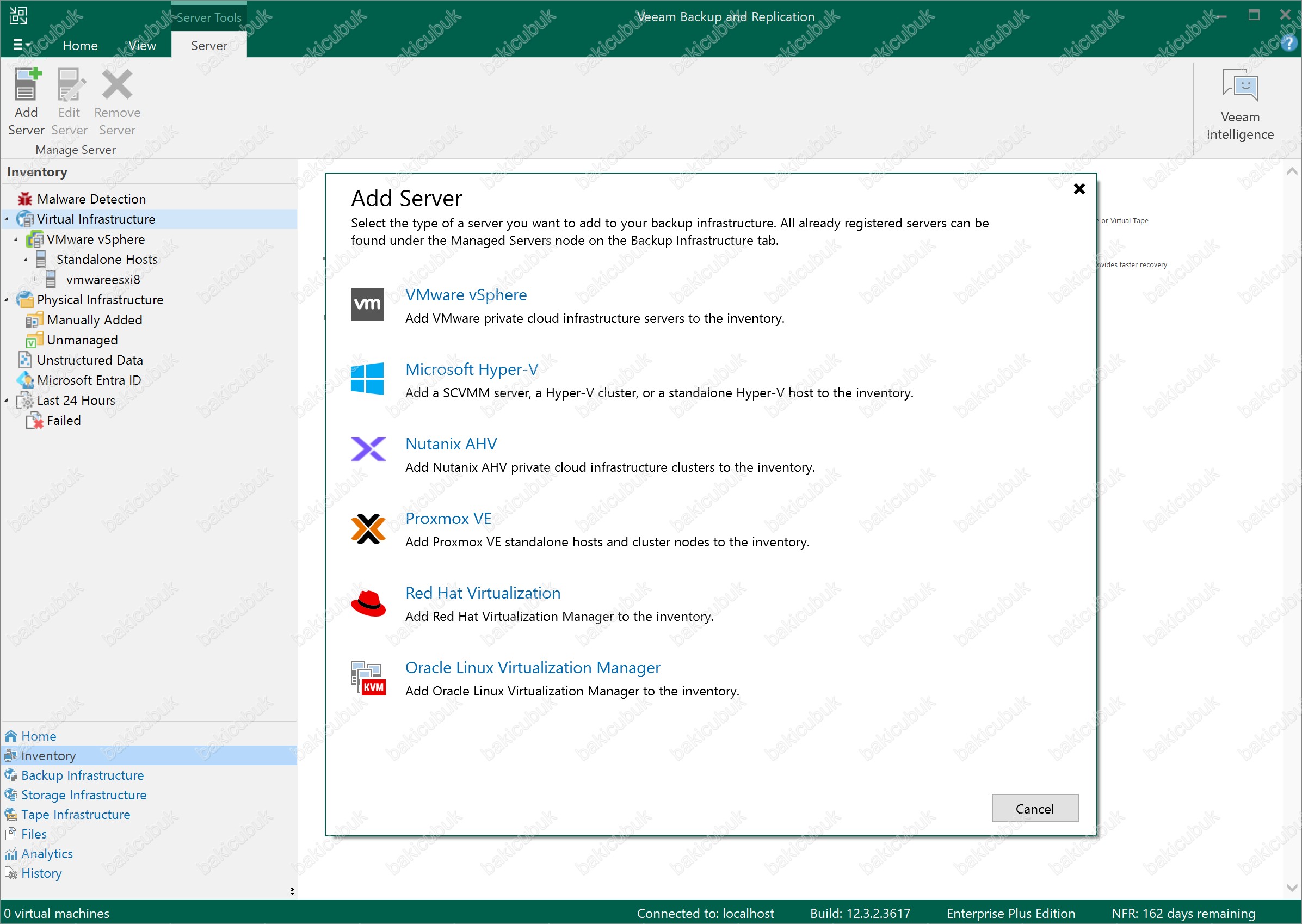The image size is (1302, 924).
Task: Click the Microsoft Hyper-V Windows logo
Action: pos(367,378)
